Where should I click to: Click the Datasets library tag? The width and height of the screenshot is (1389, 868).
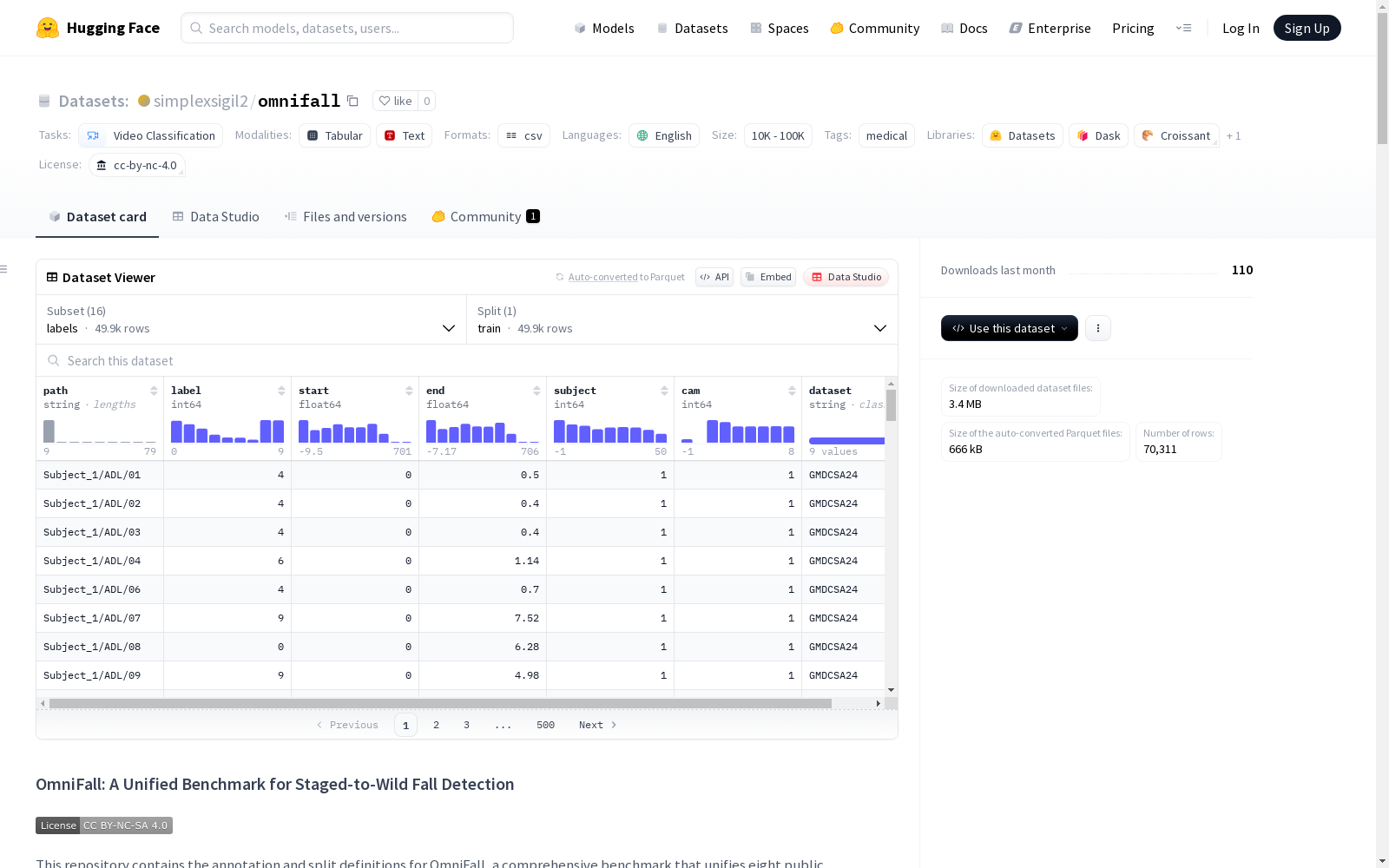pyautogui.click(x=1023, y=135)
